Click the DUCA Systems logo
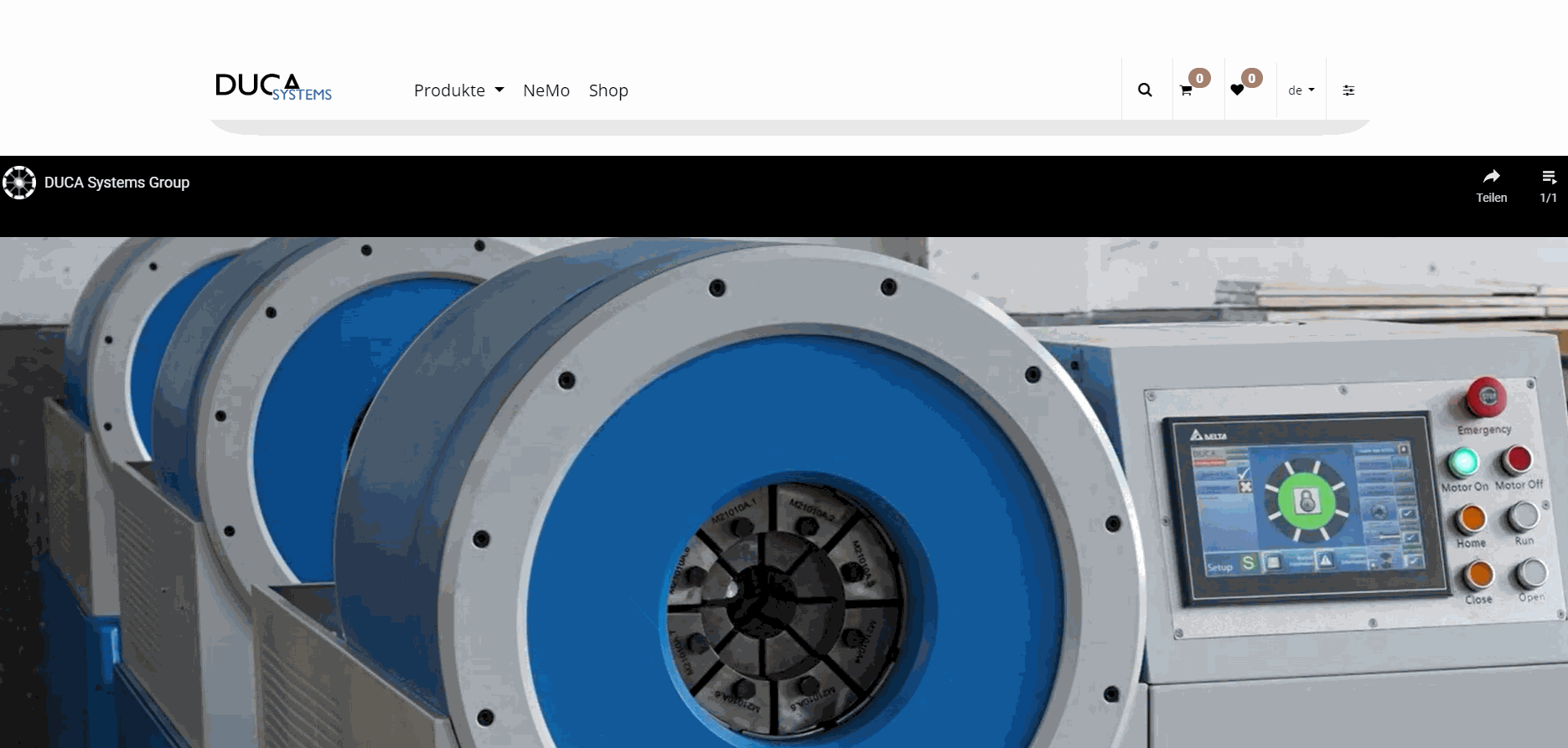 [273, 87]
